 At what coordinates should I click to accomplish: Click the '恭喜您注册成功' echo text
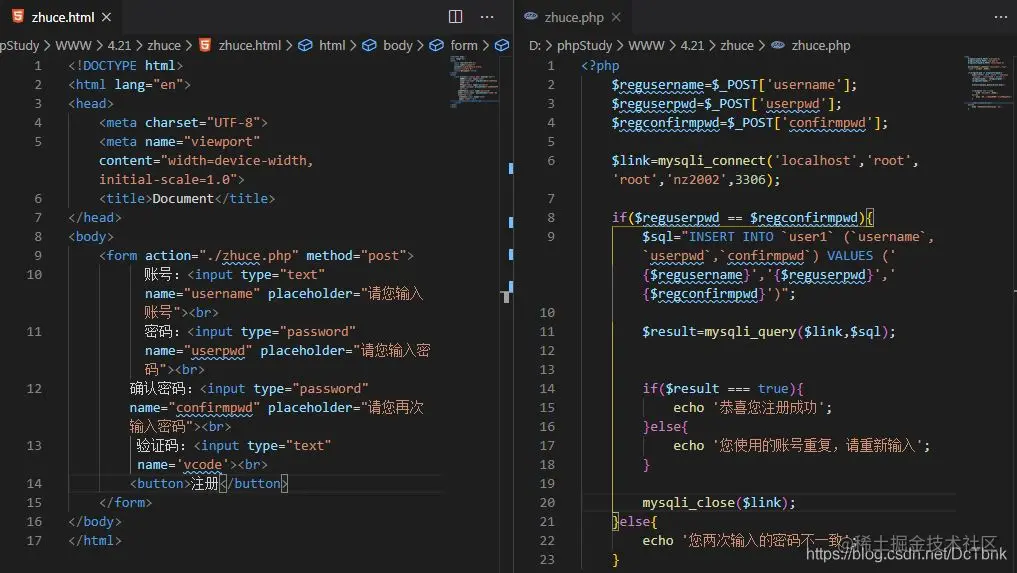[768, 408]
